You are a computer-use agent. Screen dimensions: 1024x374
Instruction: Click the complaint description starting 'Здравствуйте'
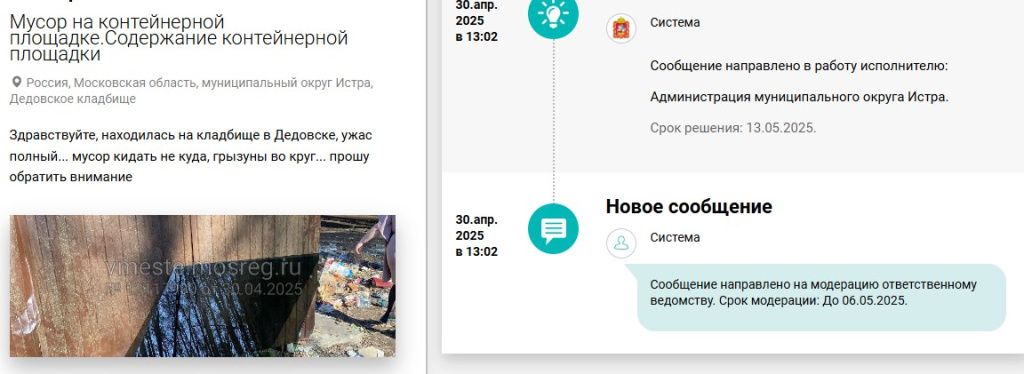tap(191, 156)
